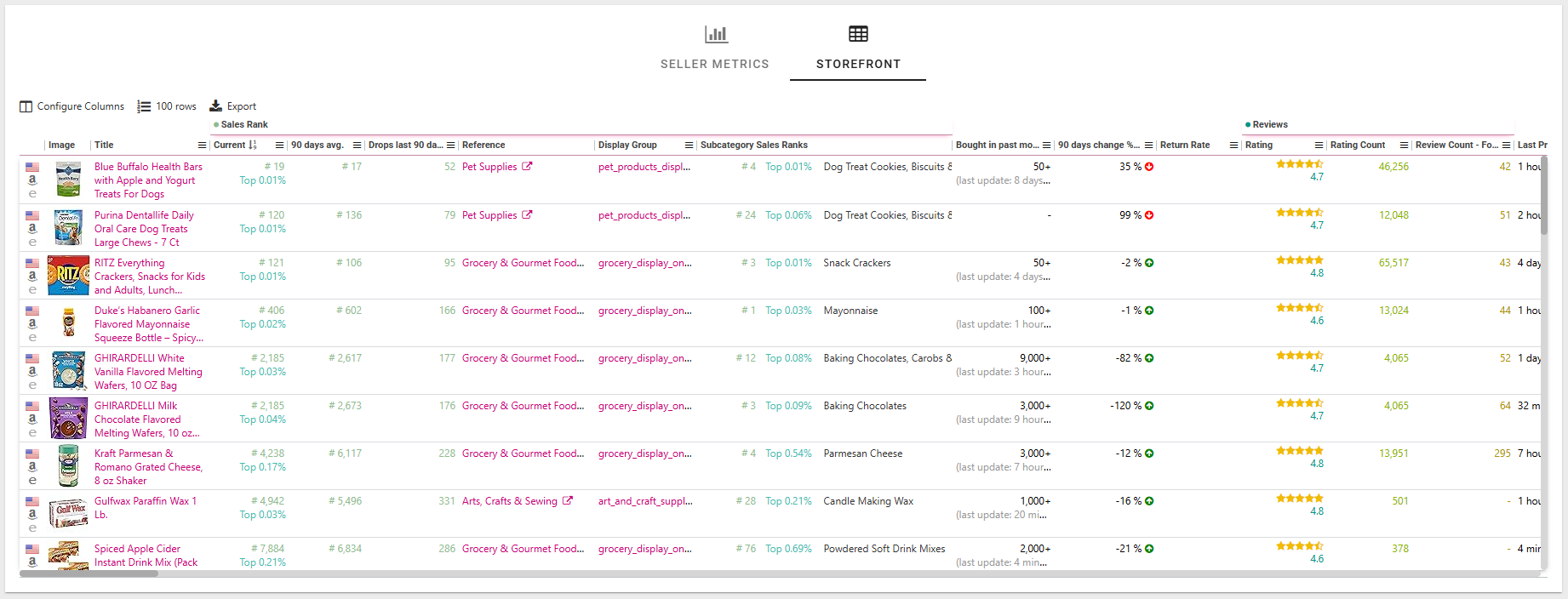Click the 100 rows button
Screen dimensions: 1568x599
167,106
